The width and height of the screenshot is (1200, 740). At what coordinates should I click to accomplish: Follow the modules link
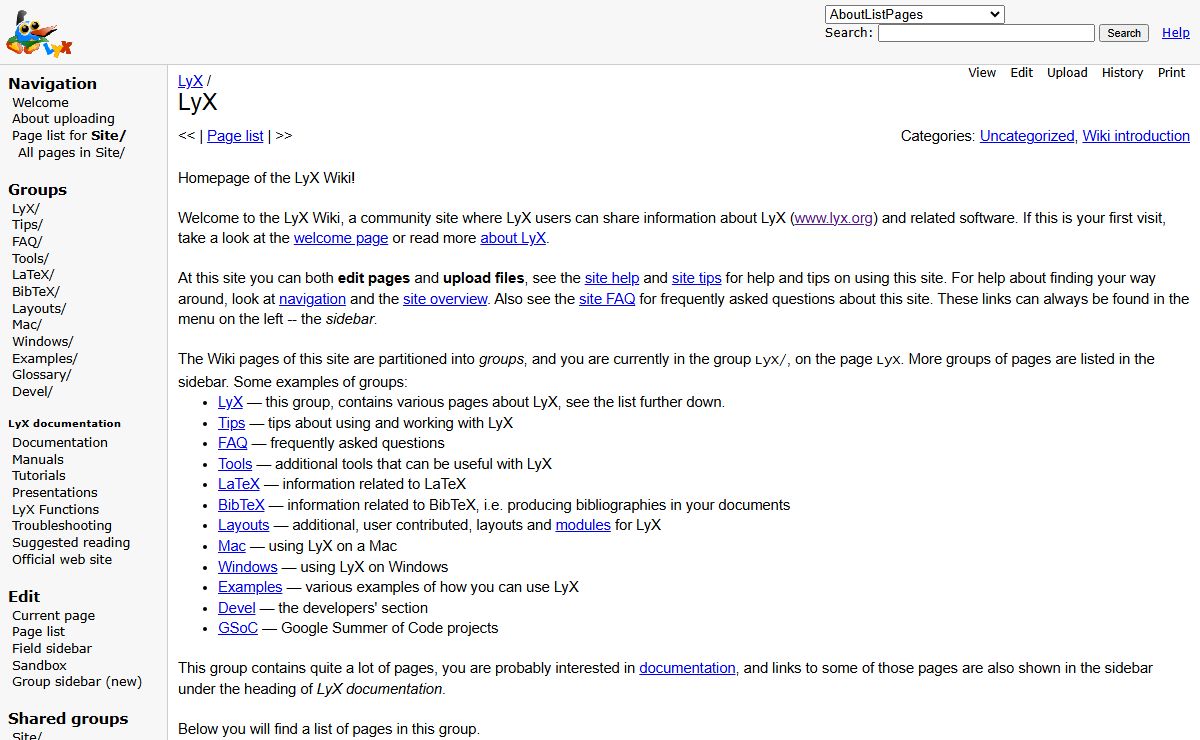pyautogui.click(x=583, y=525)
